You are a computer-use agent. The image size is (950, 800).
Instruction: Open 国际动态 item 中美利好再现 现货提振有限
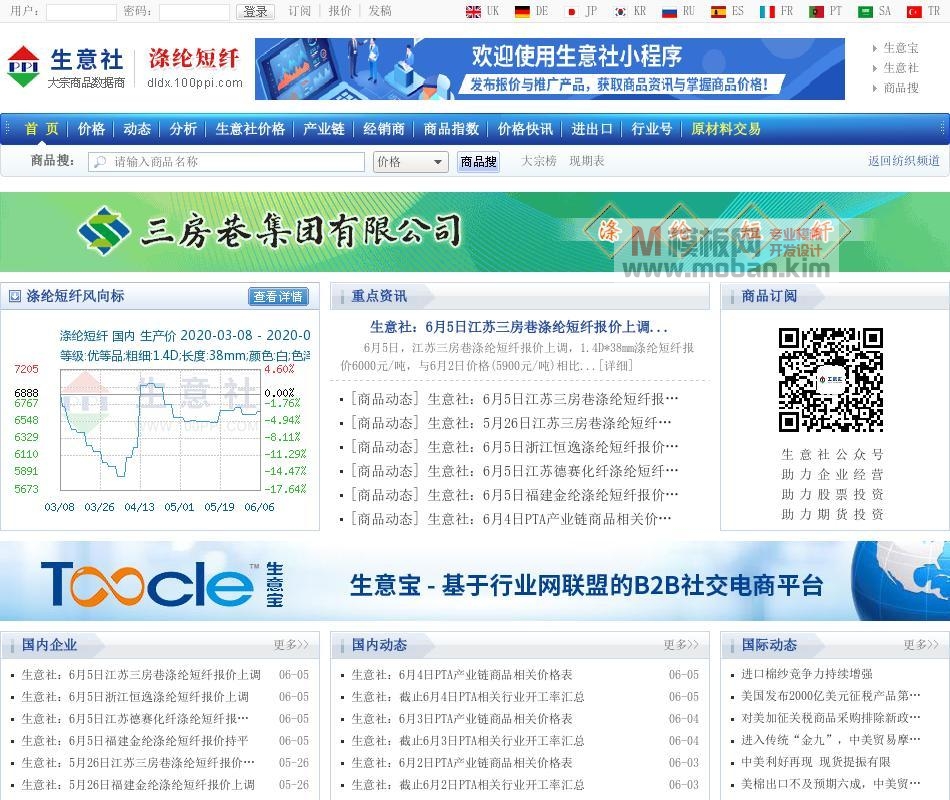[816, 762]
